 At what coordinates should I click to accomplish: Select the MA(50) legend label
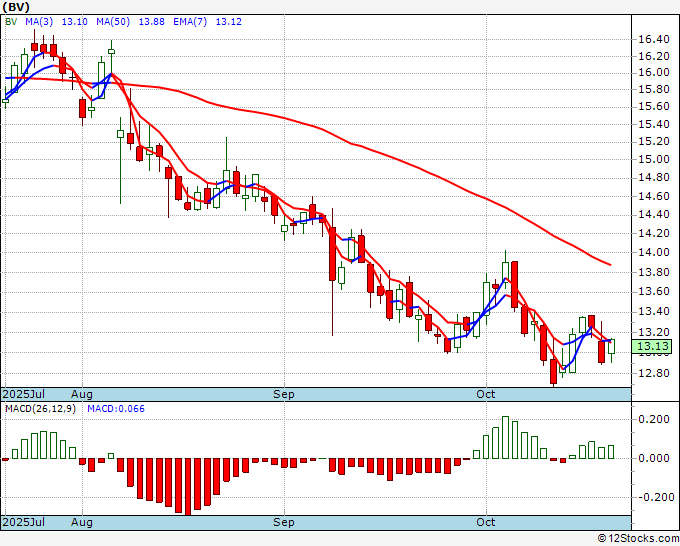point(113,22)
